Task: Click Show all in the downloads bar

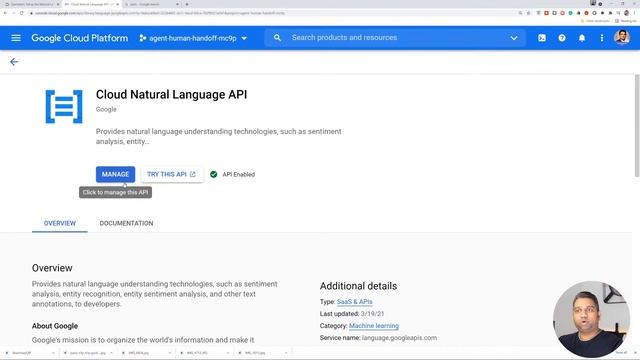Action: 621,353
